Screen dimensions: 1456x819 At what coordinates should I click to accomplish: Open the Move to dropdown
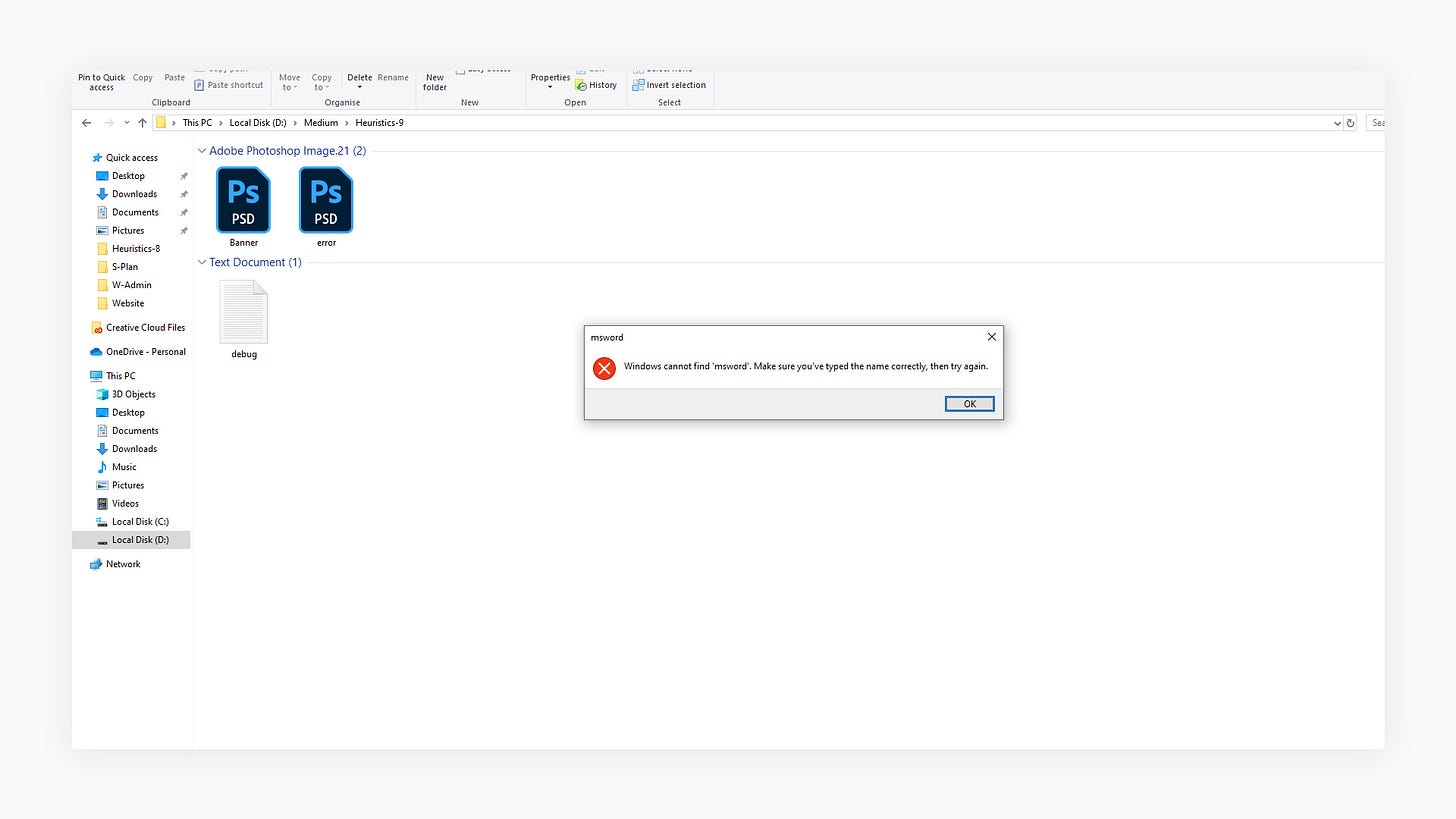(289, 82)
